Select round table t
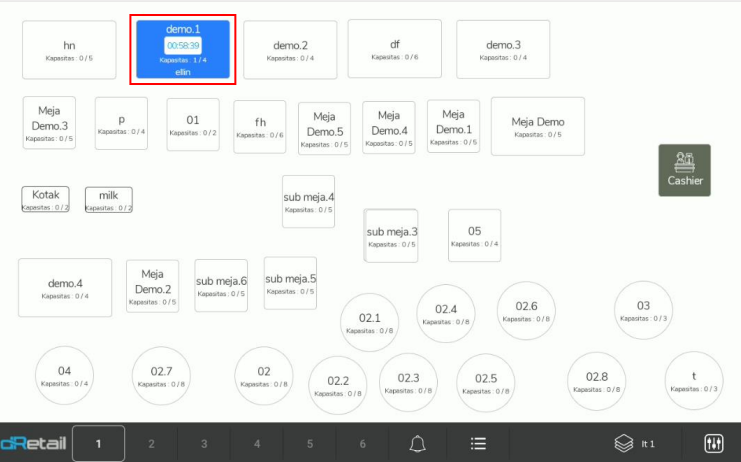The width and height of the screenshot is (741, 462). click(694, 381)
